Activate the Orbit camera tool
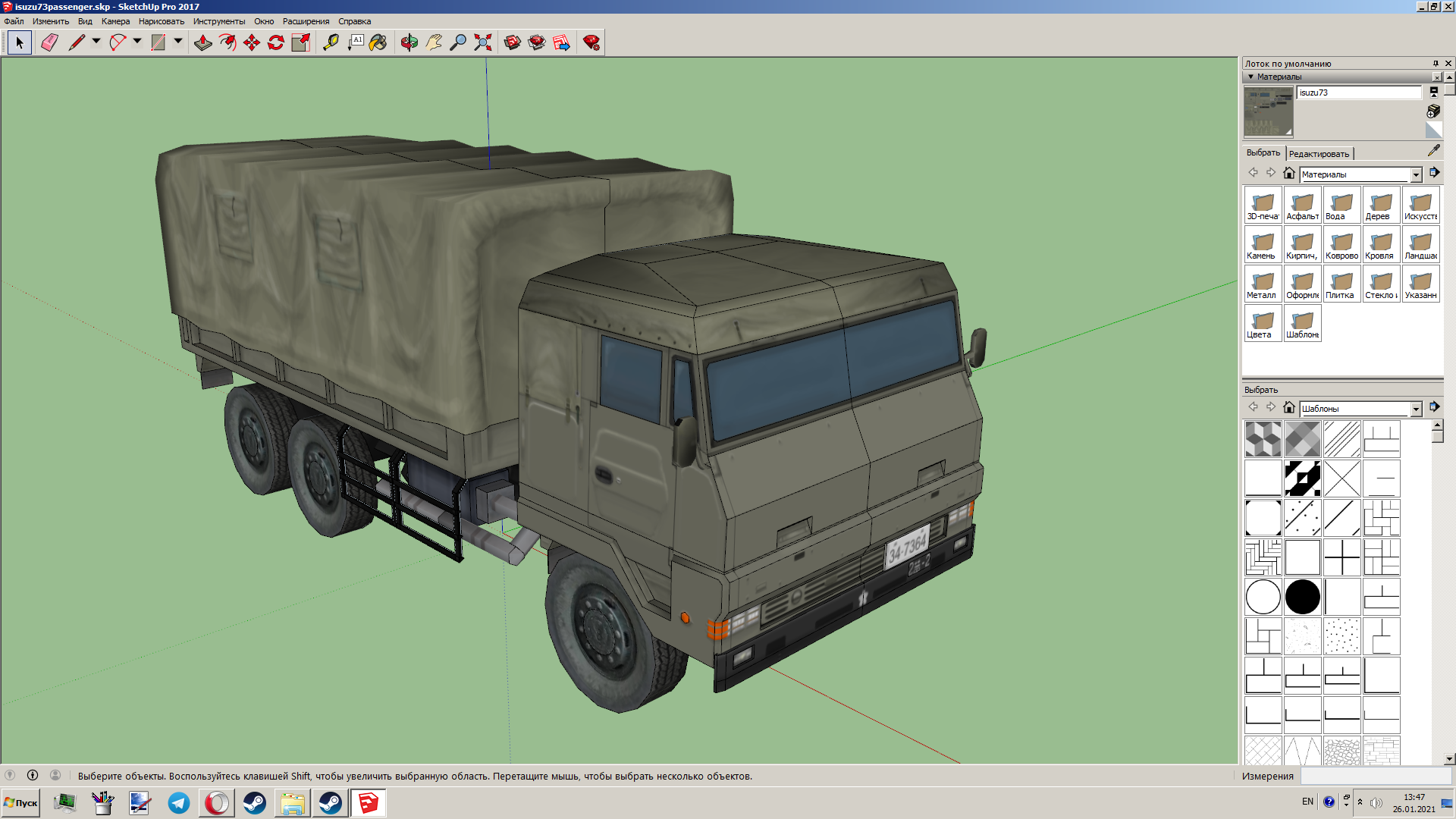Image resolution: width=1456 pixels, height=819 pixels. click(x=409, y=42)
